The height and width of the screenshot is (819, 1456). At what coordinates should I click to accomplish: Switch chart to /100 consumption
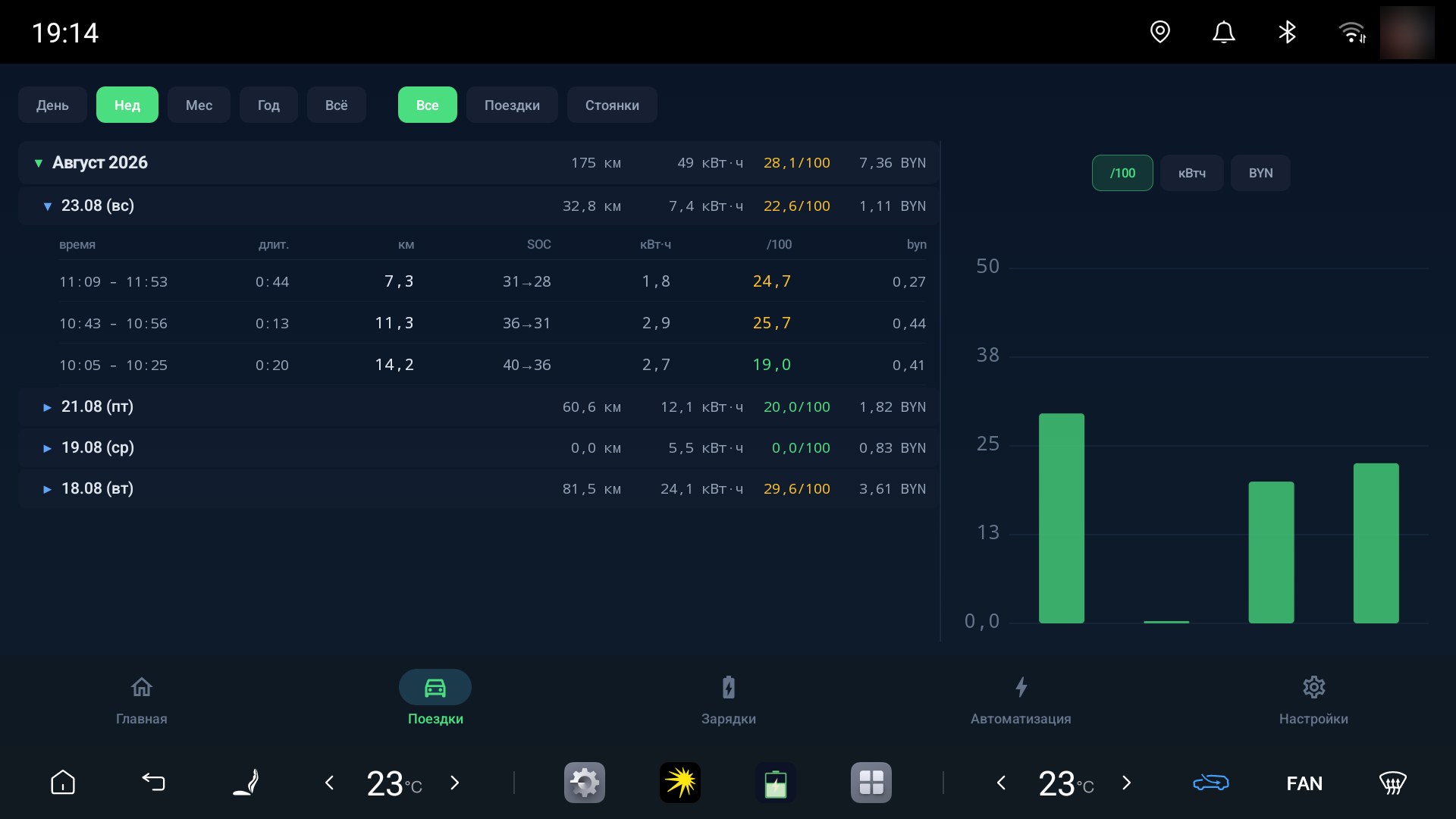(1122, 173)
